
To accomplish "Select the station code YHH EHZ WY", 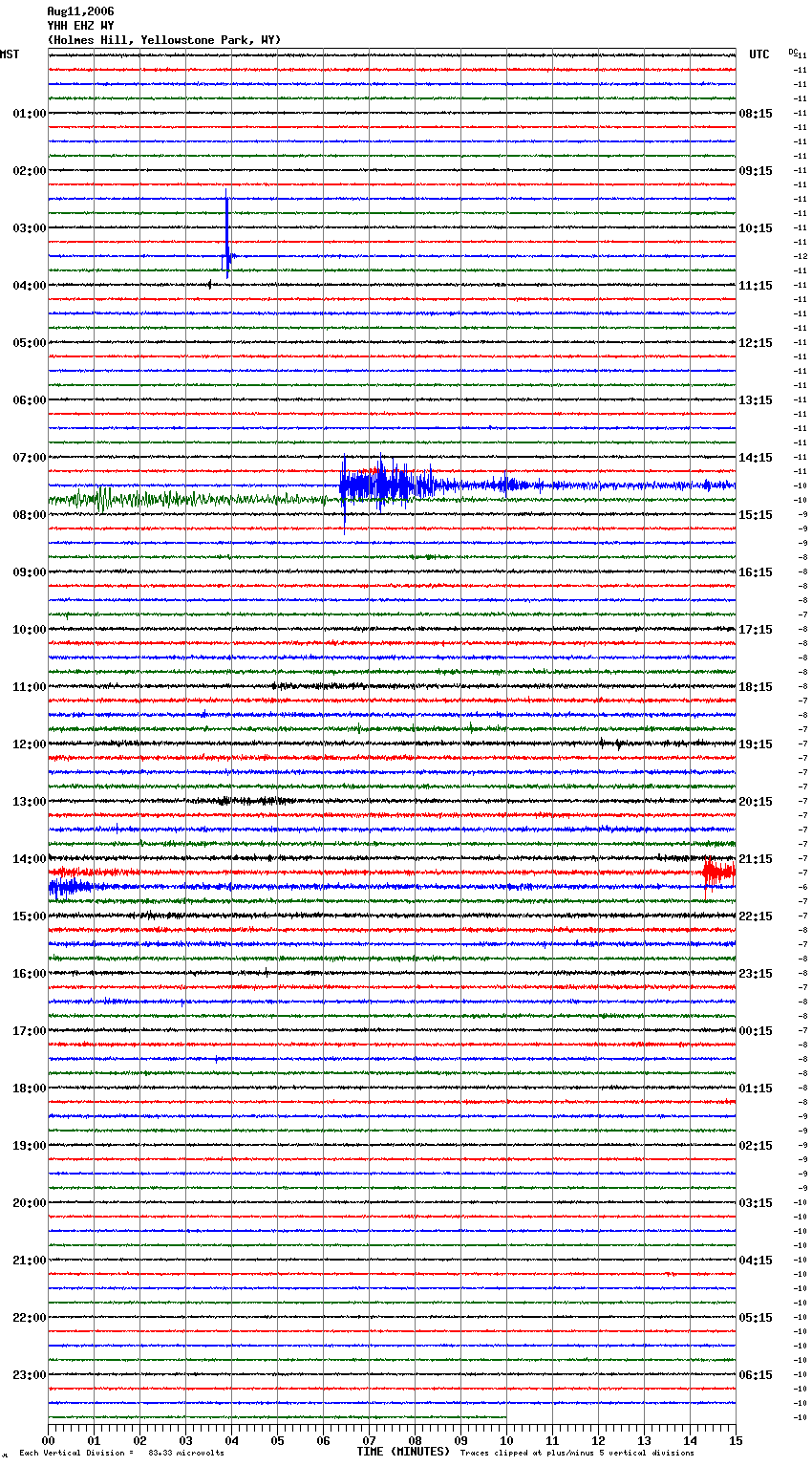I will tap(80, 26).
